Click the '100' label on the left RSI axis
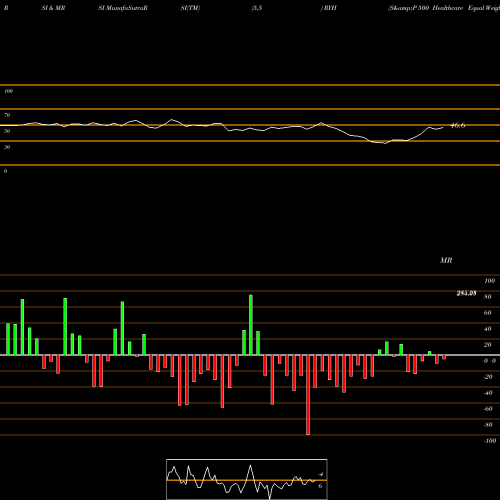Image resolution: width=500 pixels, height=500 pixels. point(8,91)
